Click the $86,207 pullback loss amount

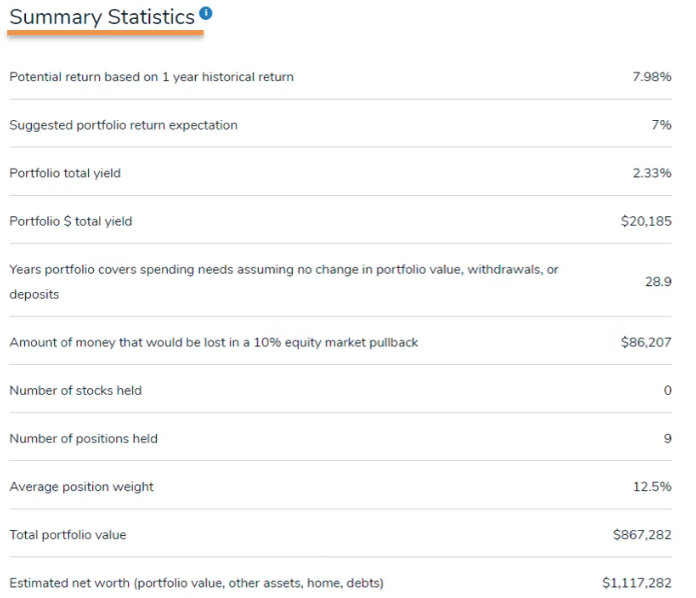645,342
